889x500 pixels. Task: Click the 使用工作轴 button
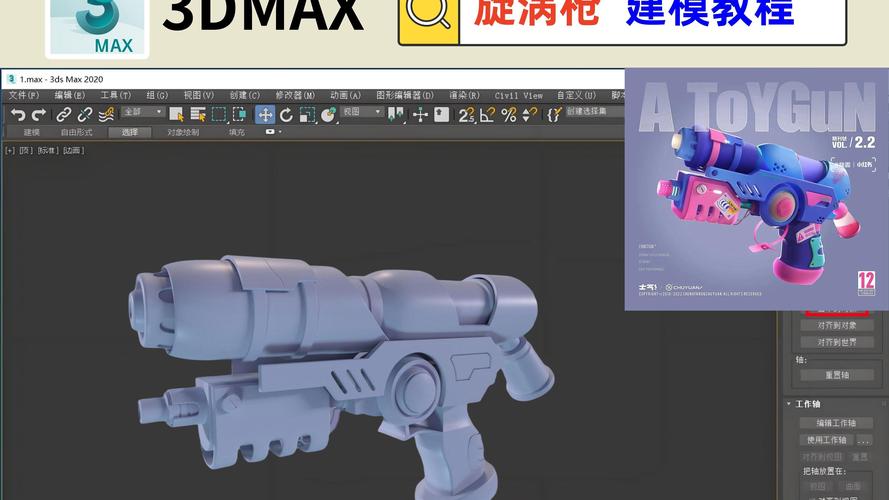coord(827,440)
